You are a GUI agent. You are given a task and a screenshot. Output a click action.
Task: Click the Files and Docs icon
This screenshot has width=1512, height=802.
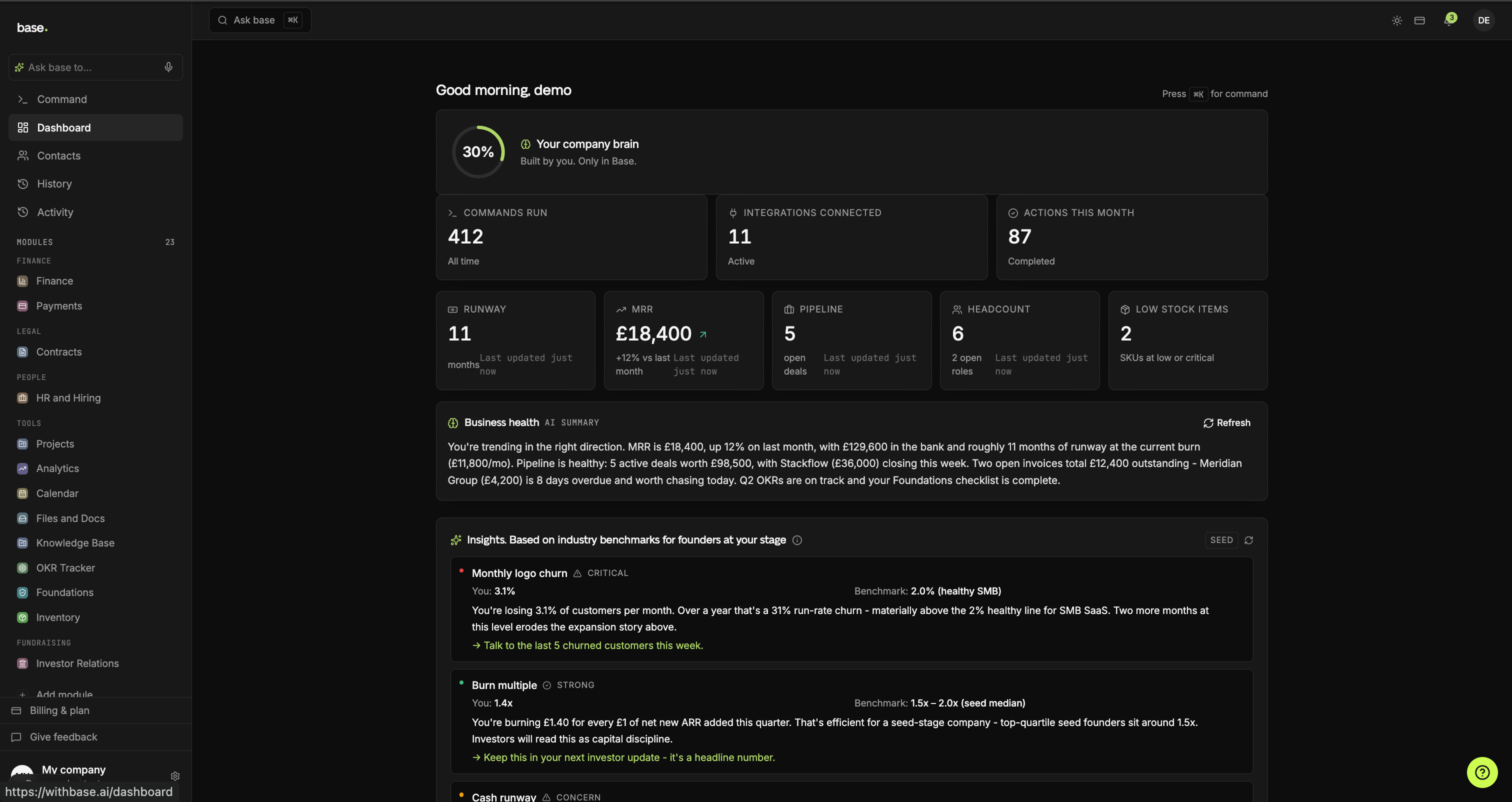point(22,518)
